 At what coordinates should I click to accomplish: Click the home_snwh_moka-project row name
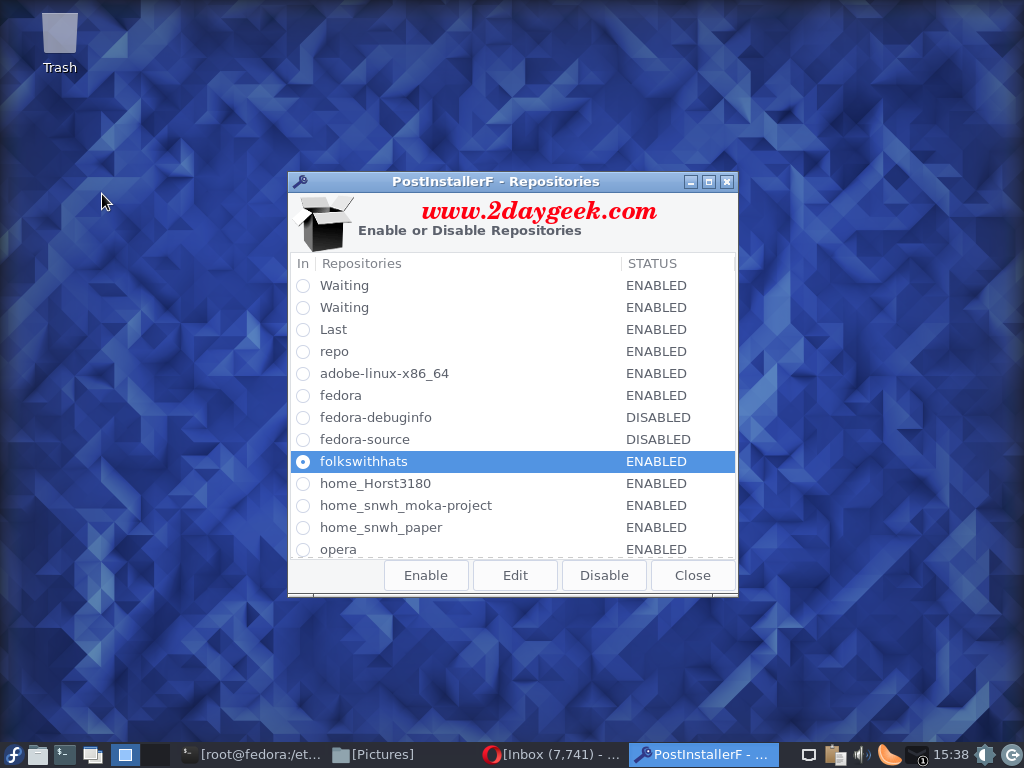(406, 506)
